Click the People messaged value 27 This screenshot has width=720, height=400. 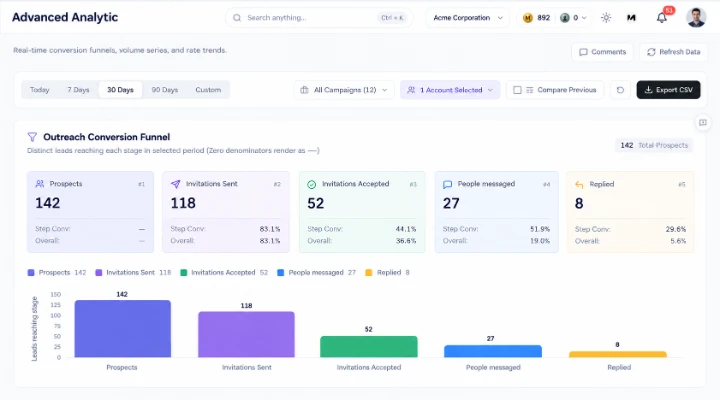click(451, 203)
